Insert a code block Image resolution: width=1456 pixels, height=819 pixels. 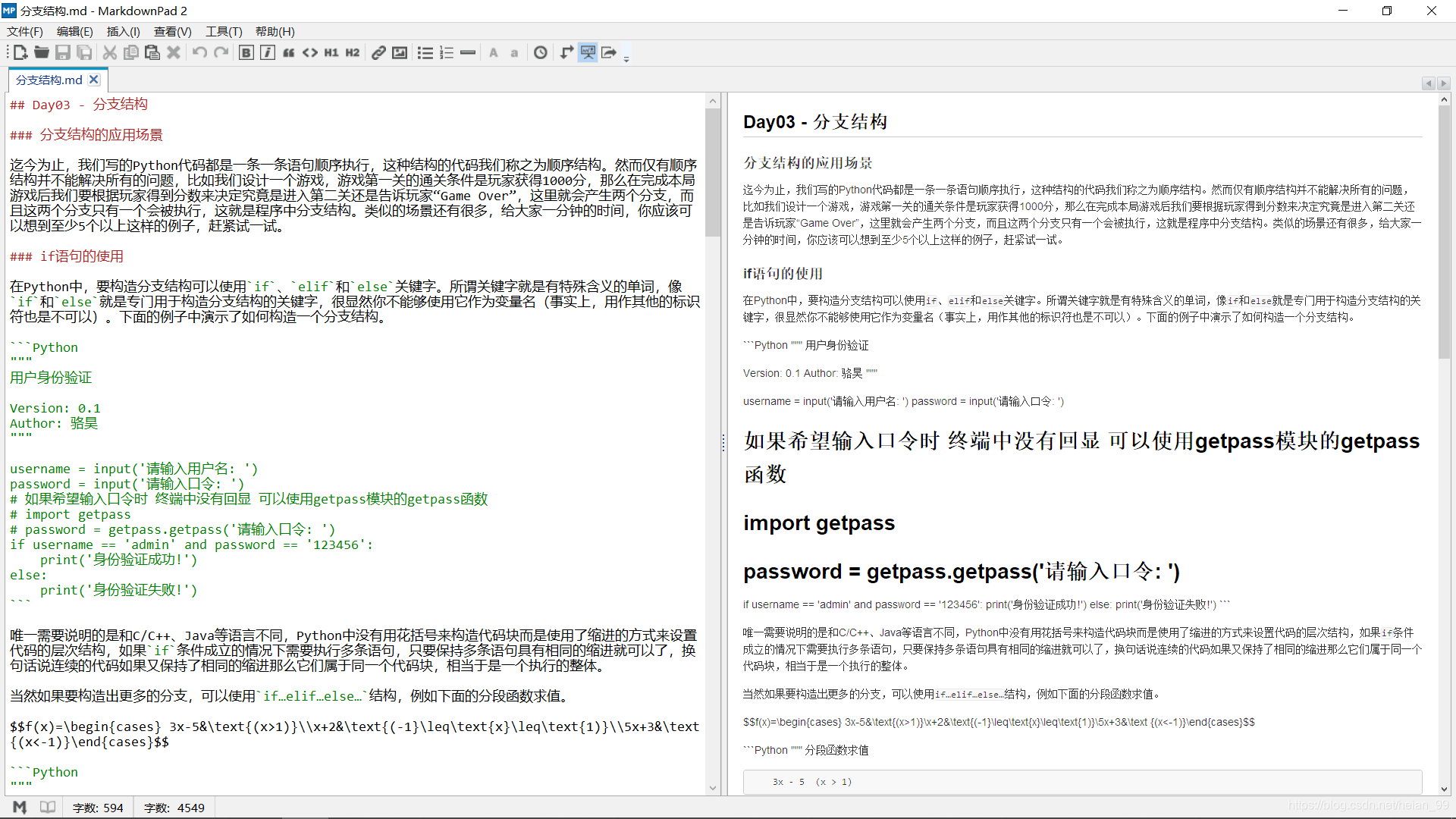[x=310, y=52]
